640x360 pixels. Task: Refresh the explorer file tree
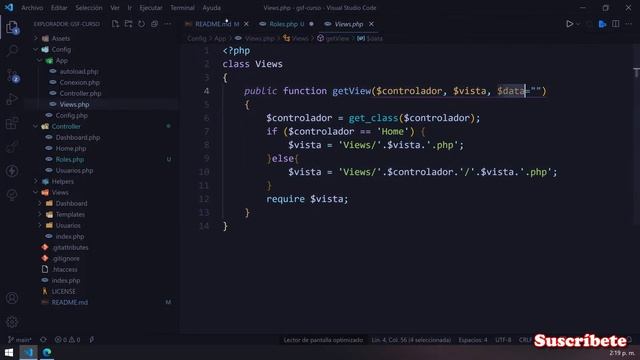coord(141,24)
